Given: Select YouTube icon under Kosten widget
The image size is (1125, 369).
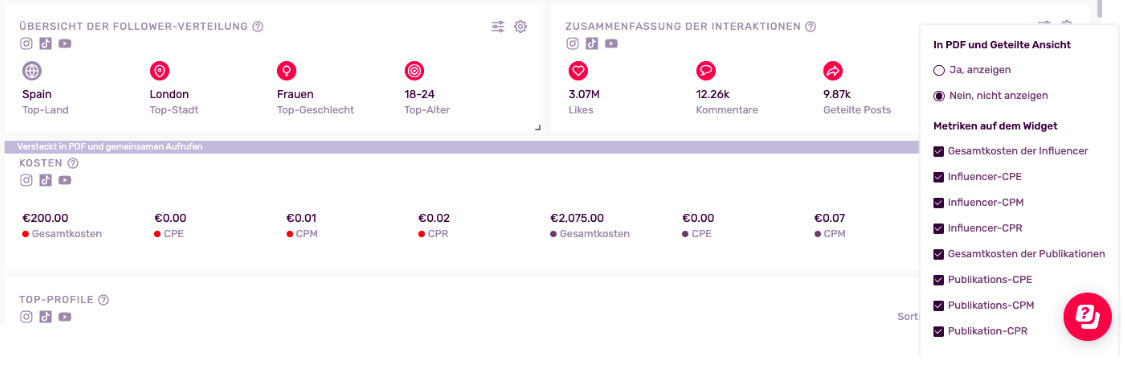Looking at the screenshot, I should (65, 180).
